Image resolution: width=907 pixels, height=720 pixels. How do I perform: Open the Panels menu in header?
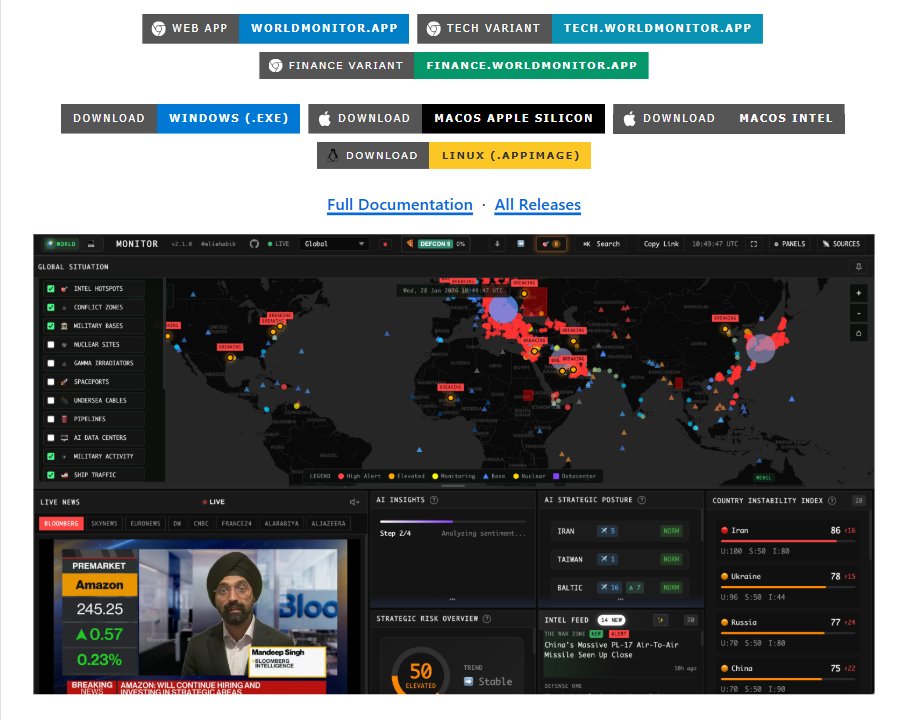pyautogui.click(x=790, y=244)
